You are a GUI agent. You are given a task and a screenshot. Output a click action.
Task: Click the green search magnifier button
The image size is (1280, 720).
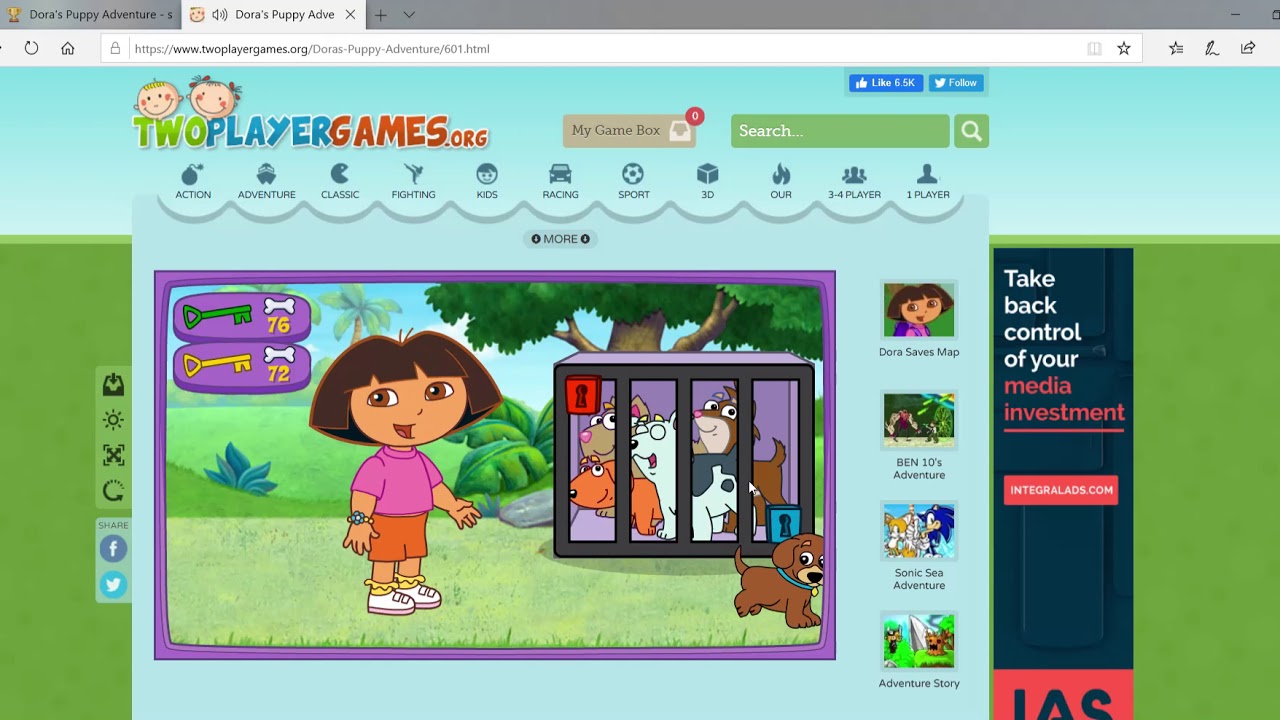[x=971, y=131]
